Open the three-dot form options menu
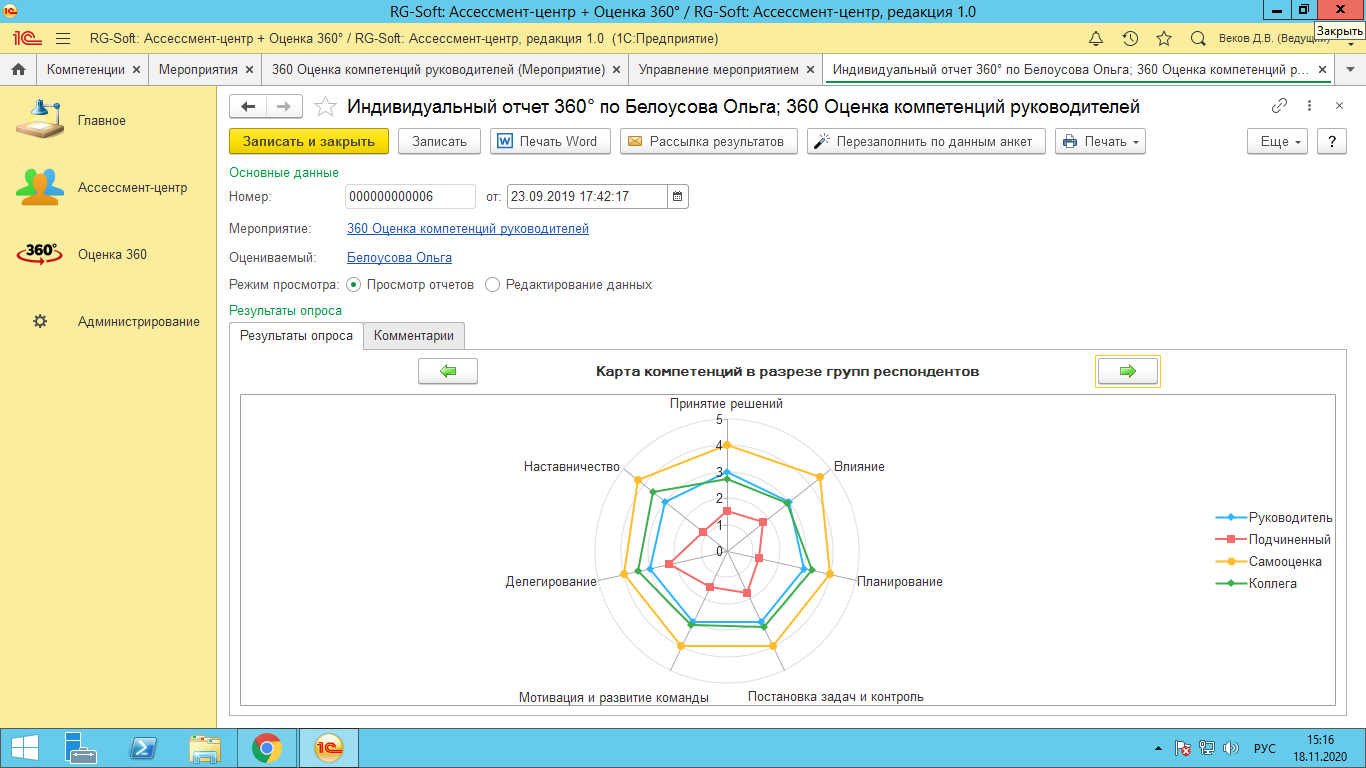Viewport: 1366px width, 768px height. (1309, 106)
